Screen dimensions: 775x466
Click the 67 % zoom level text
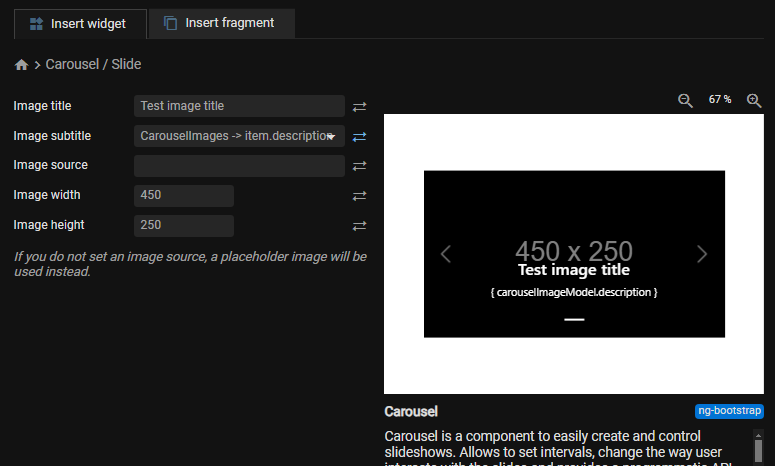pyautogui.click(x=720, y=99)
